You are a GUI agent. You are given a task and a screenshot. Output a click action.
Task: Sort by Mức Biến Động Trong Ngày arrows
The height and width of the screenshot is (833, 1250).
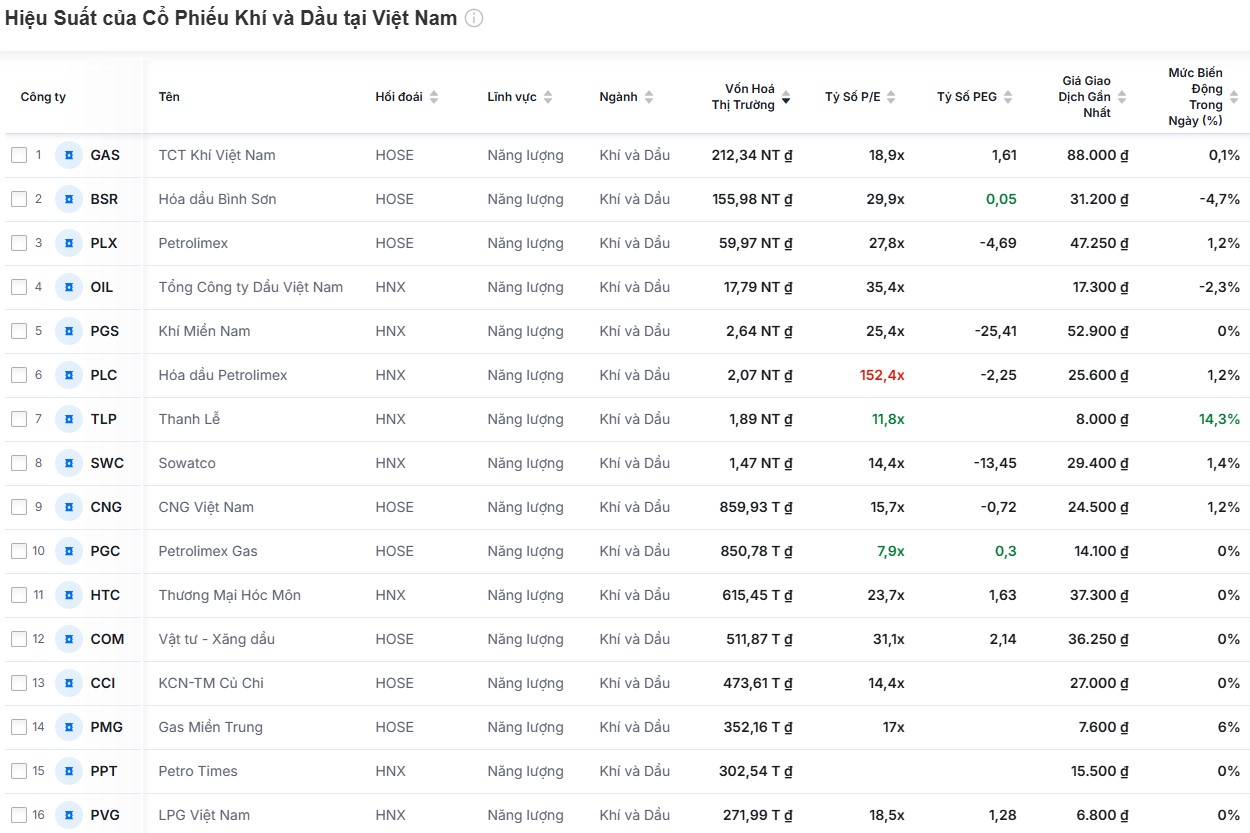(x=1233, y=97)
